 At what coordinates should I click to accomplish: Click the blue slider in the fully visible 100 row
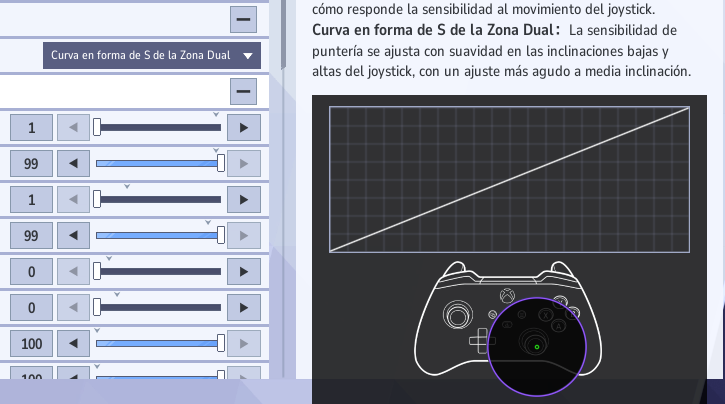click(x=159, y=344)
